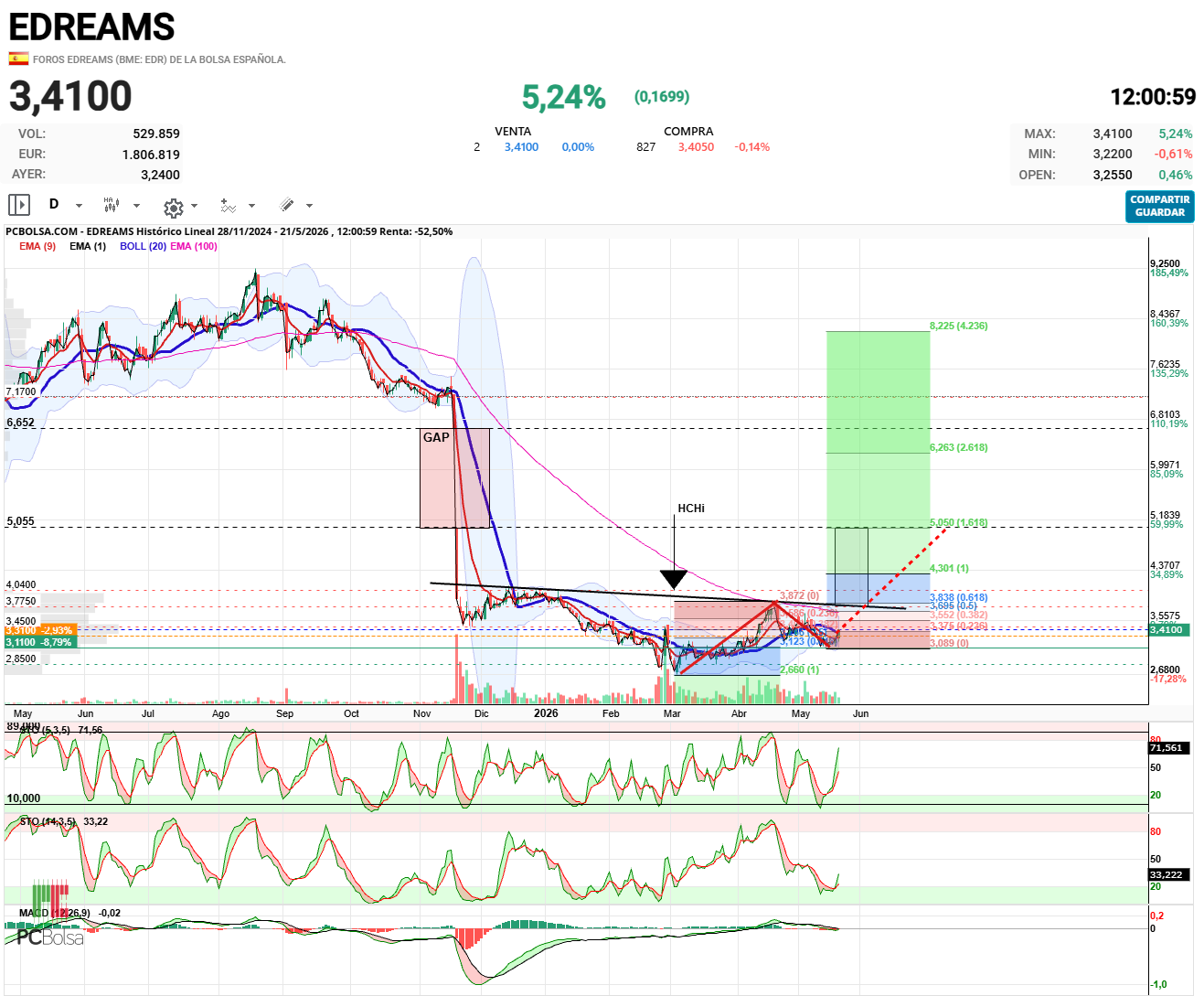1204x996 pixels.
Task: Click the COMPRA price 3,4050
Action: click(x=696, y=146)
